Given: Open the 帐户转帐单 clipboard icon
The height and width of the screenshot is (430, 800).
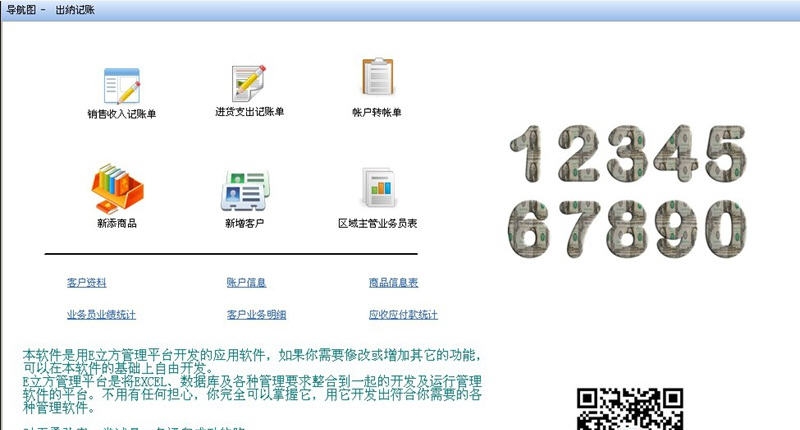Looking at the screenshot, I should pyautogui.click(x=378, y=76).
